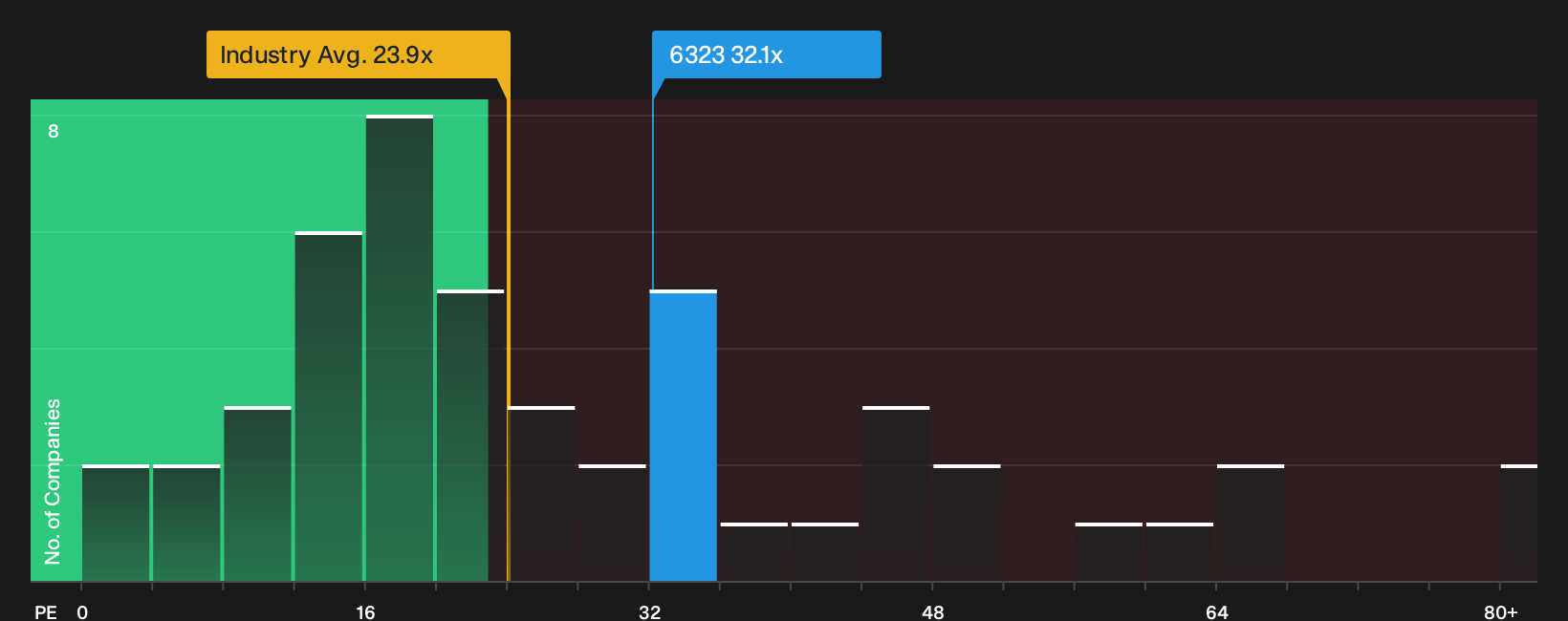Screen dimensions: 1568x621
Task: Select the first bar starting at PE 0
Action: coord(116,524)
